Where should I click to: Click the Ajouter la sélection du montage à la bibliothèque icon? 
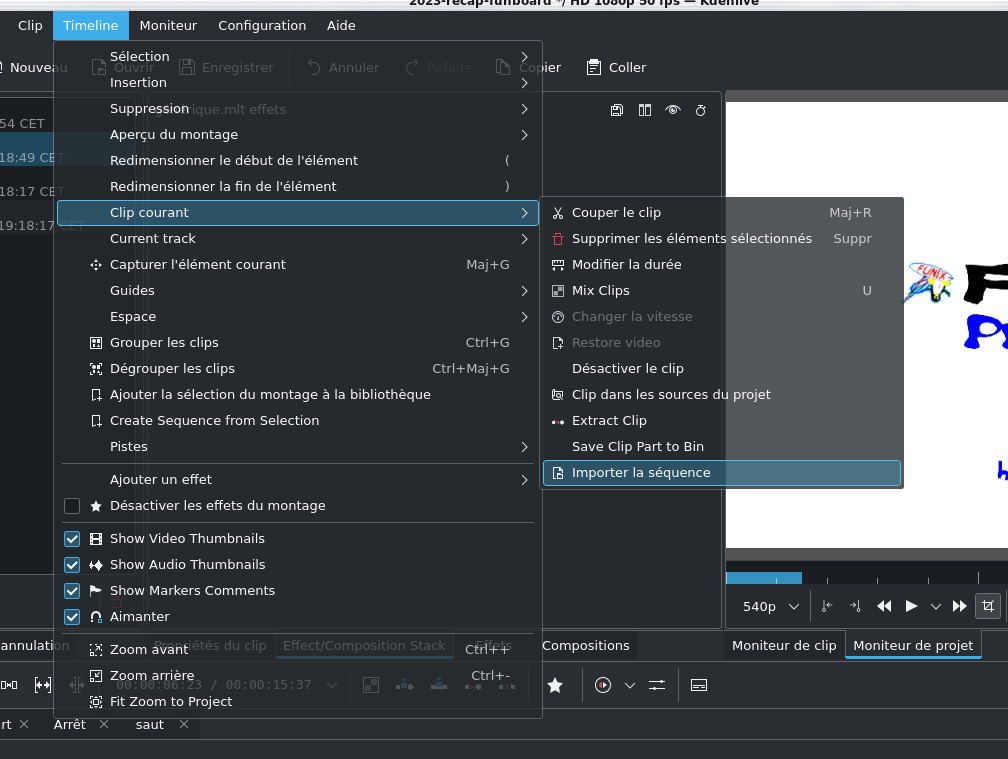(x=96, y=395)
